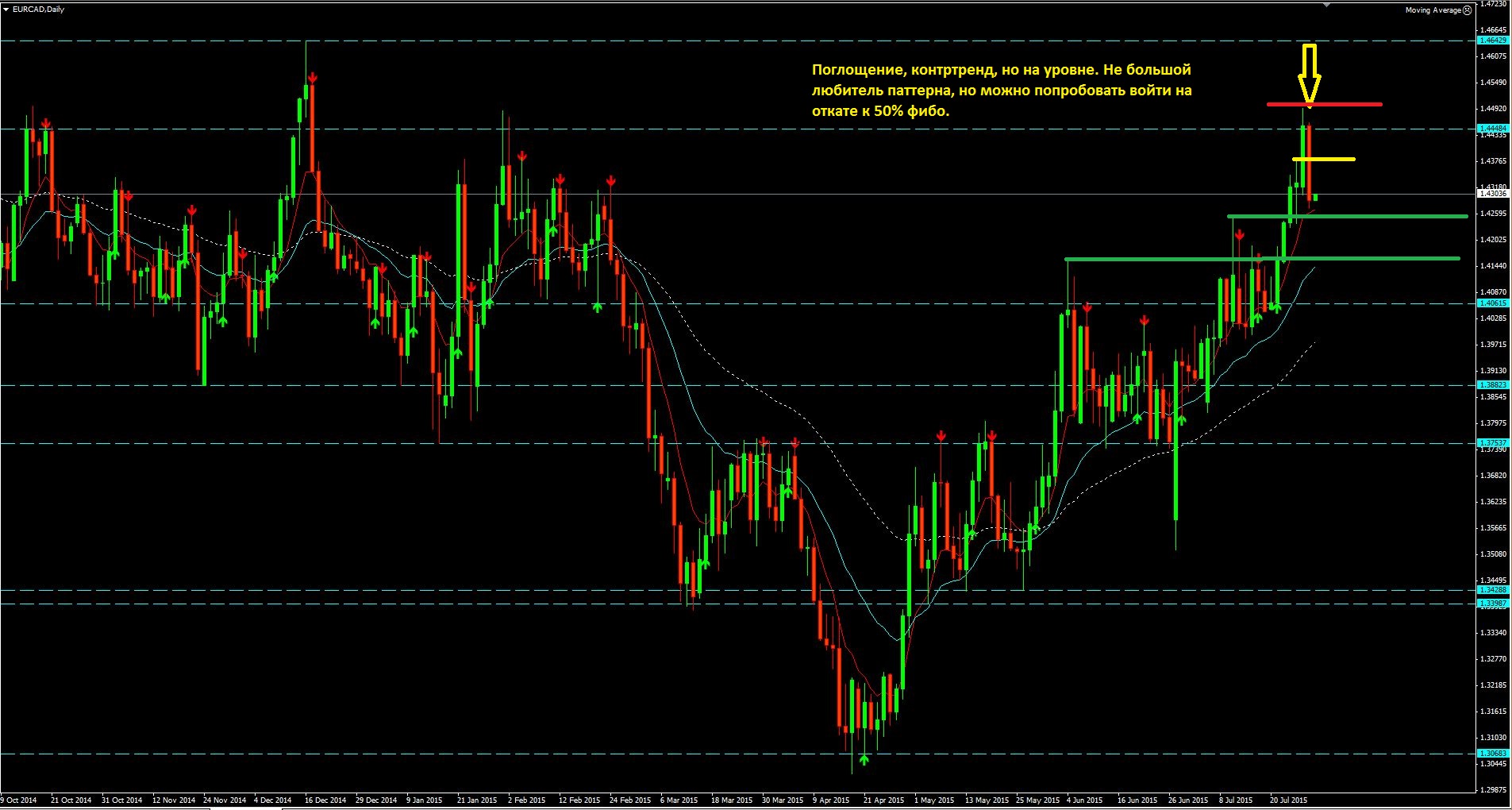1512x810 pixels.
Task: Click the gray chart shift triangle marker
Action: click(1327, 5)
